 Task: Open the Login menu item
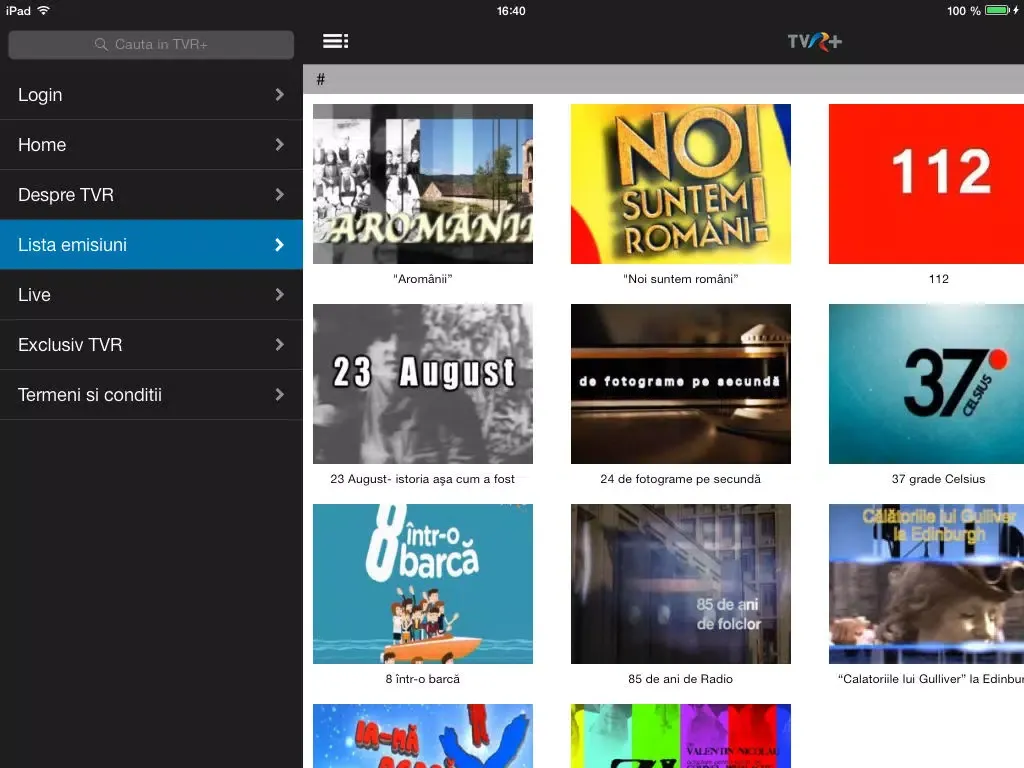point(152,95)
